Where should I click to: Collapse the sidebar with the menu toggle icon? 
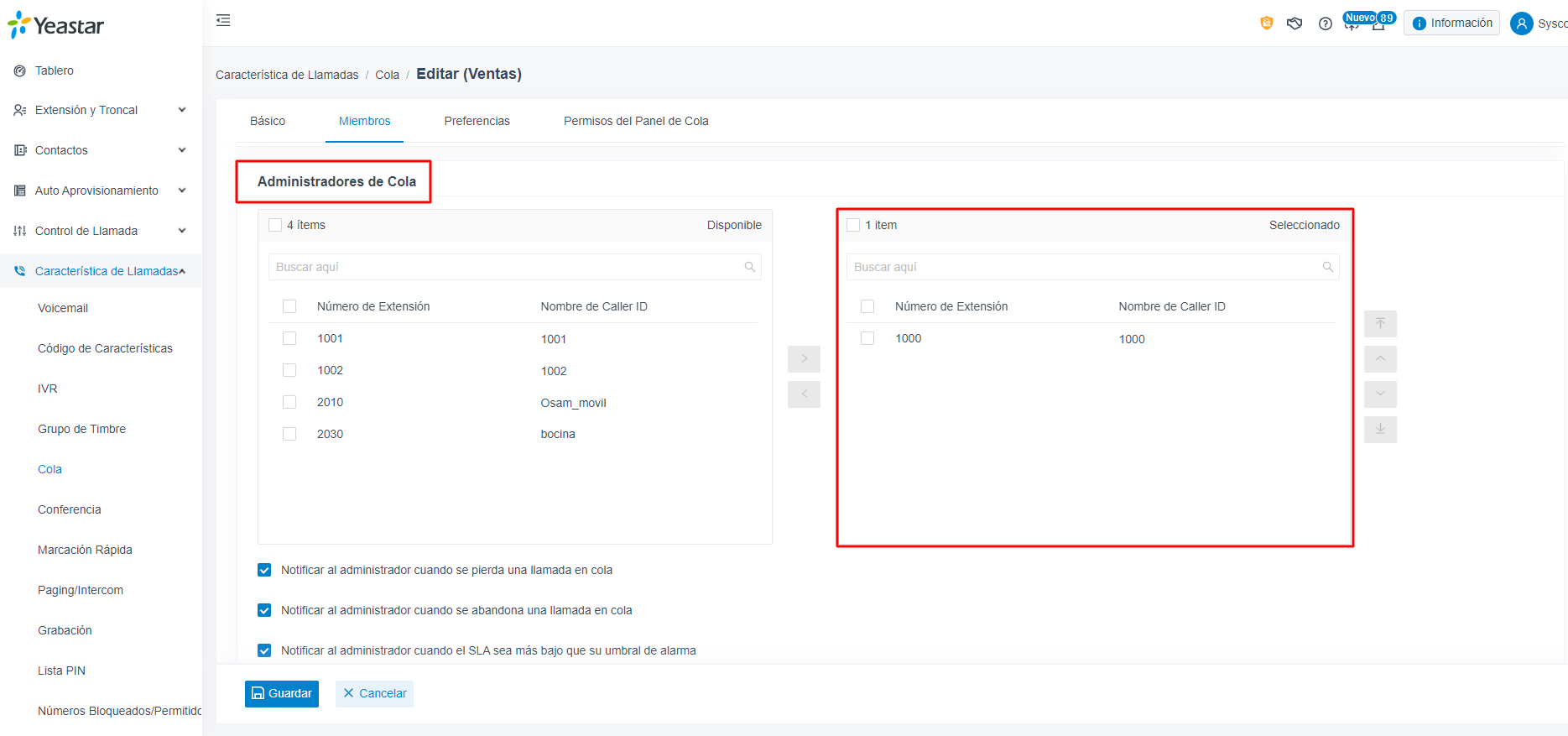click(x=223, y=20)
